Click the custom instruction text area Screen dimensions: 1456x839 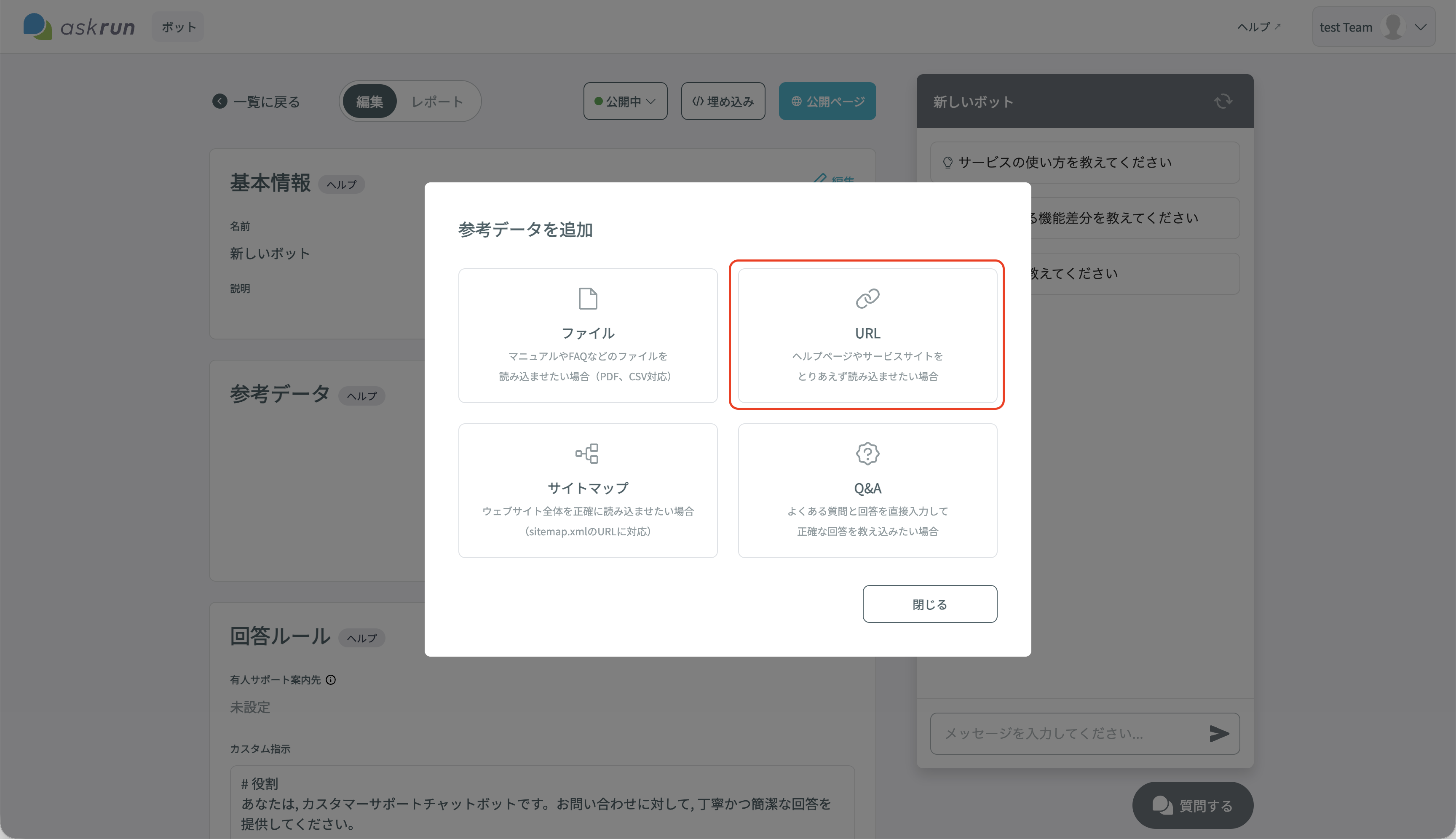click(542, 802)
